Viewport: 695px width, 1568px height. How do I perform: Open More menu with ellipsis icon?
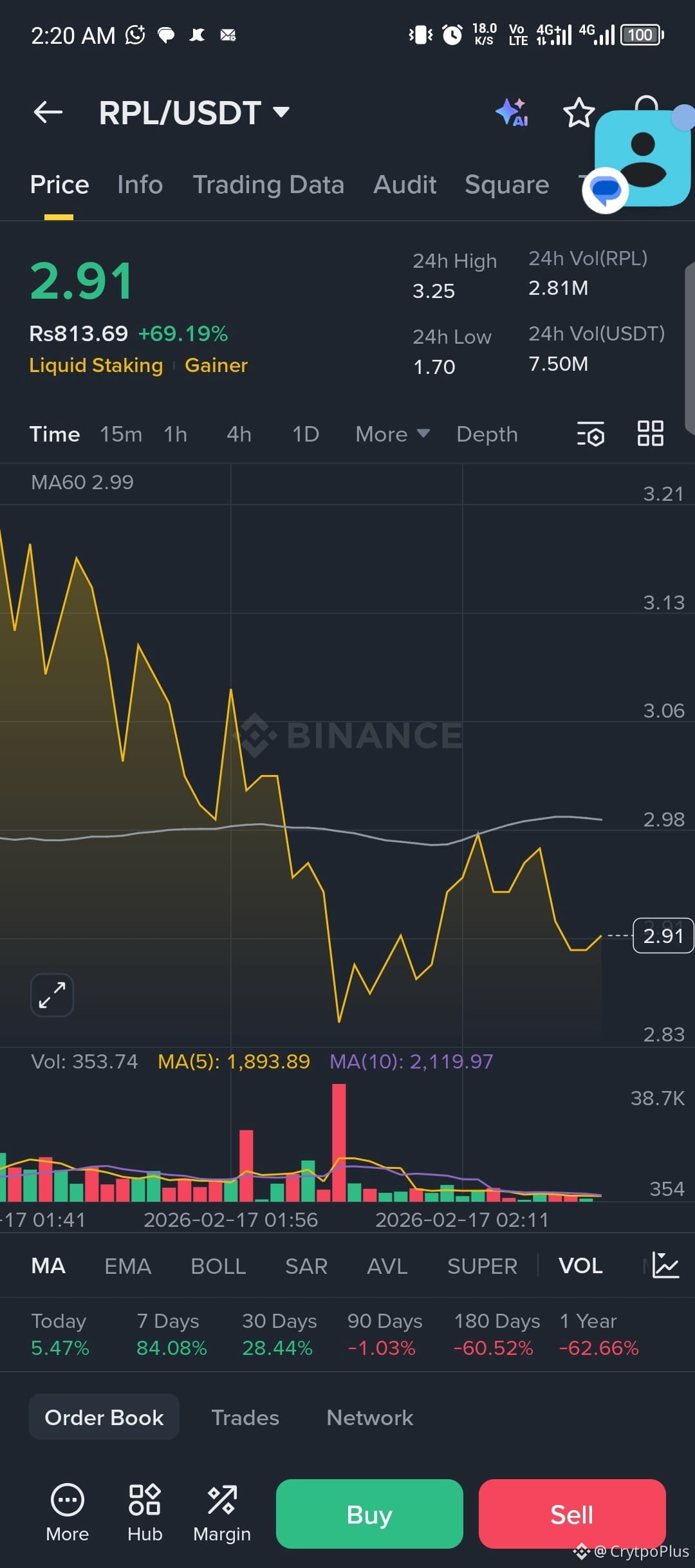[x=68, y=1513]
